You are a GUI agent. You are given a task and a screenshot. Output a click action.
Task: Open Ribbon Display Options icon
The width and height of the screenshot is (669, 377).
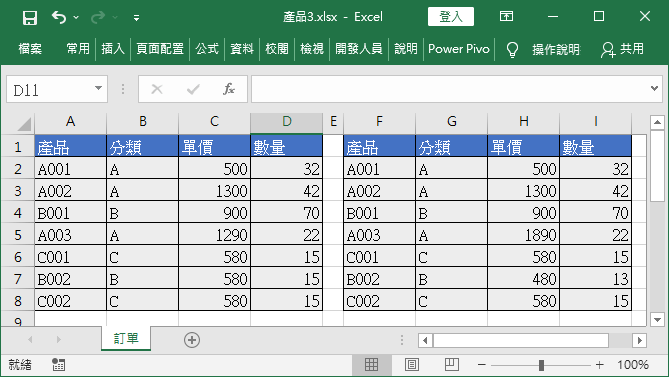(x=506, y=17)
